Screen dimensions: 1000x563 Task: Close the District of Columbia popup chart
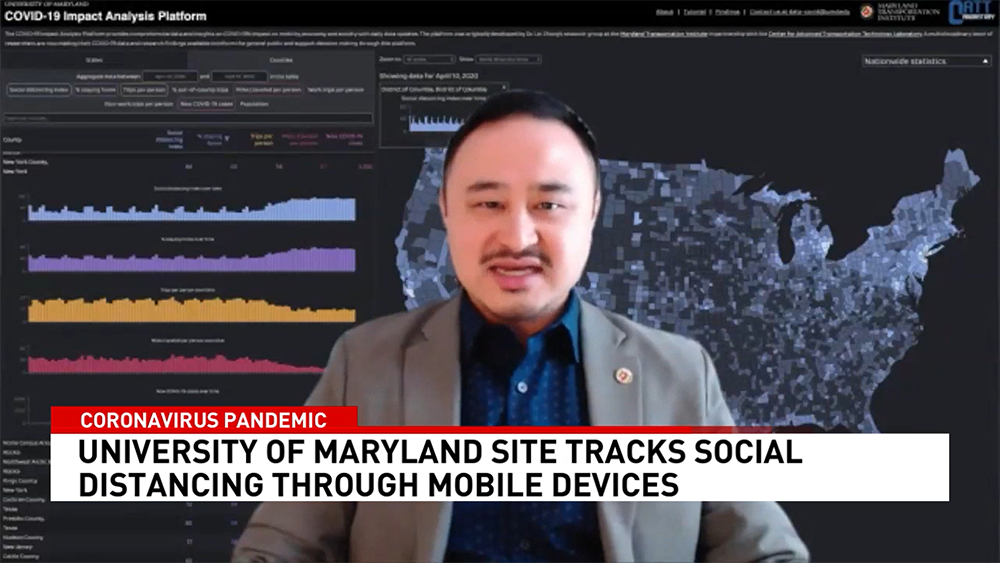[x=504, y=87]
